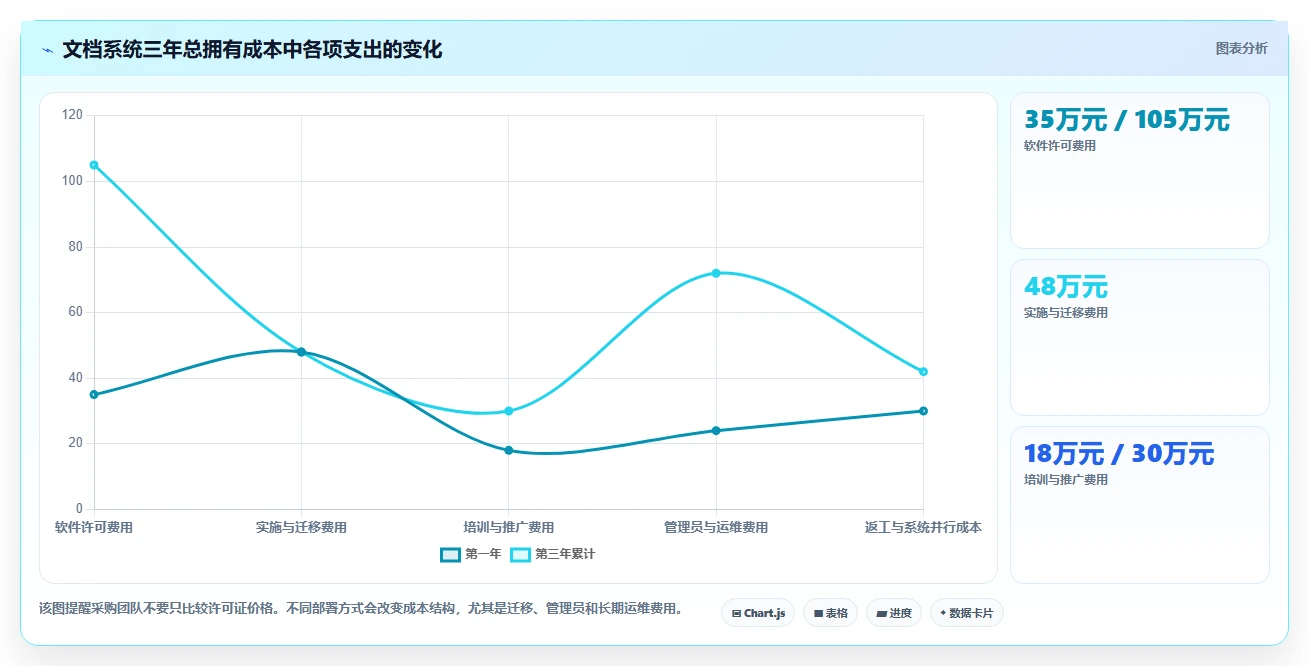Select the 数据卡片 pill button

966,613
